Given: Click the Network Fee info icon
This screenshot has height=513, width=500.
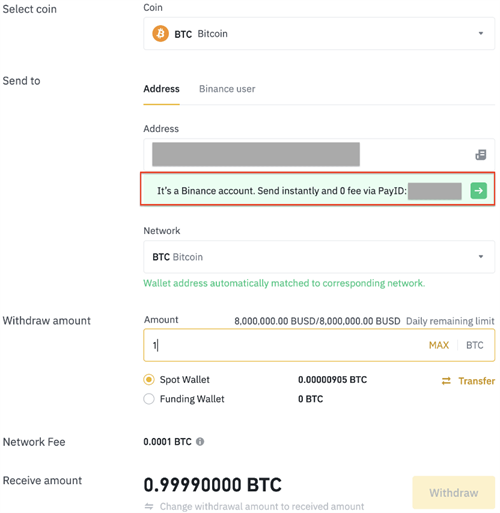Looking at the screenshot, I should (x=200, y=442).
